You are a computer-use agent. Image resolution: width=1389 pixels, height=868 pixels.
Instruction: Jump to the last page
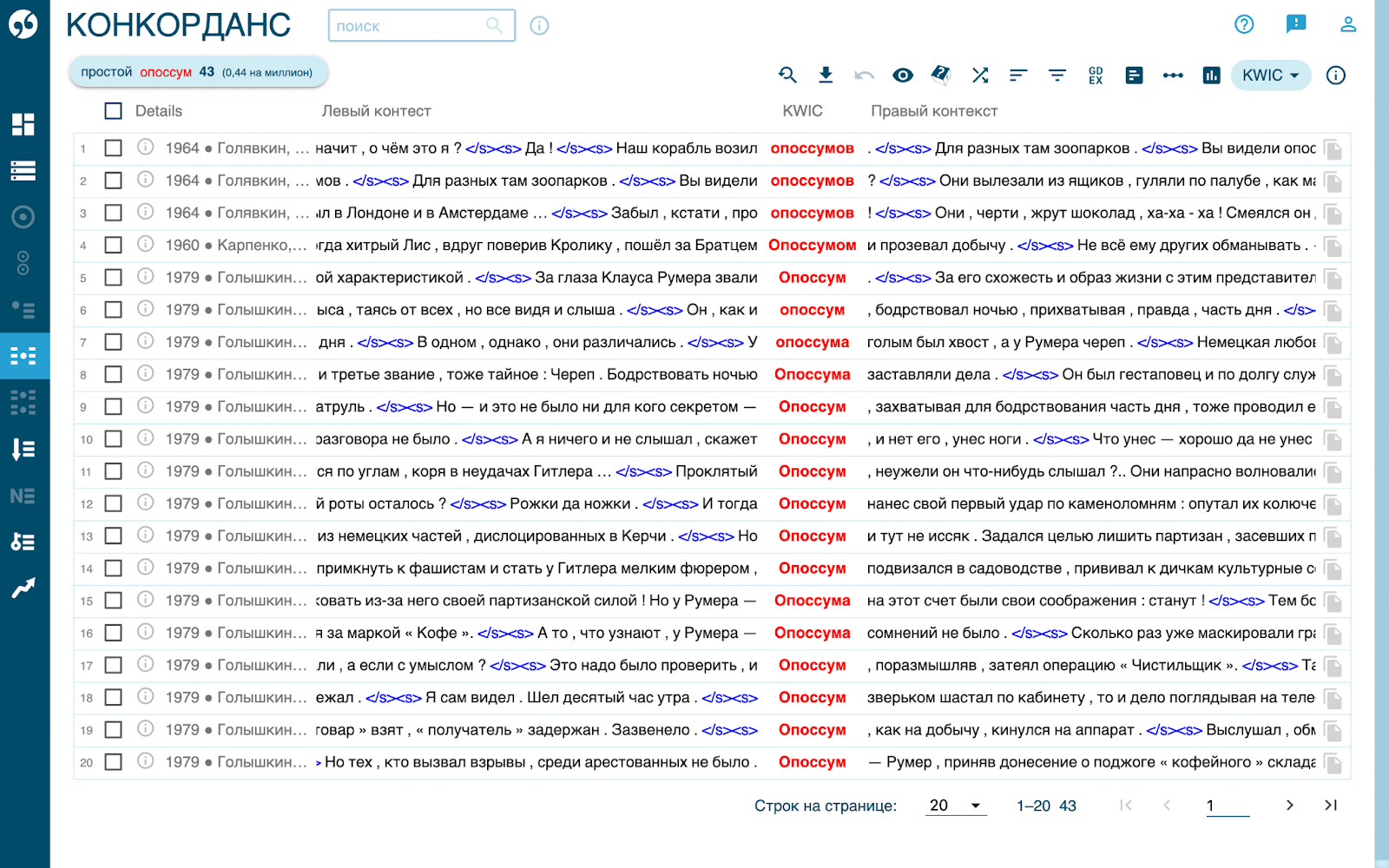tap(1331, 806)
